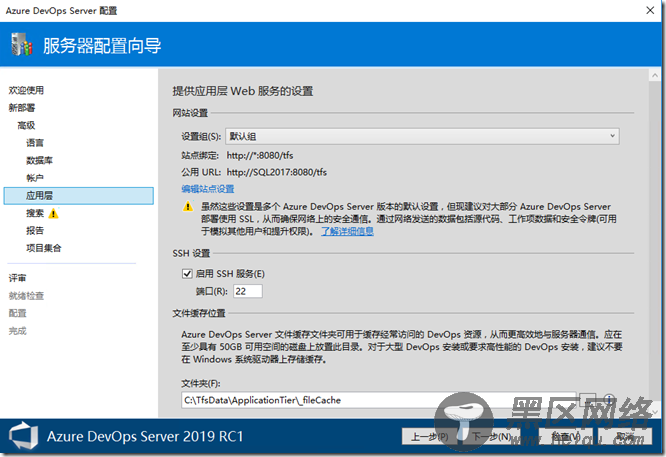The width and height of the screenshot is (666, 457).
Task: Open the 项目集合 step
Action: 44,248
